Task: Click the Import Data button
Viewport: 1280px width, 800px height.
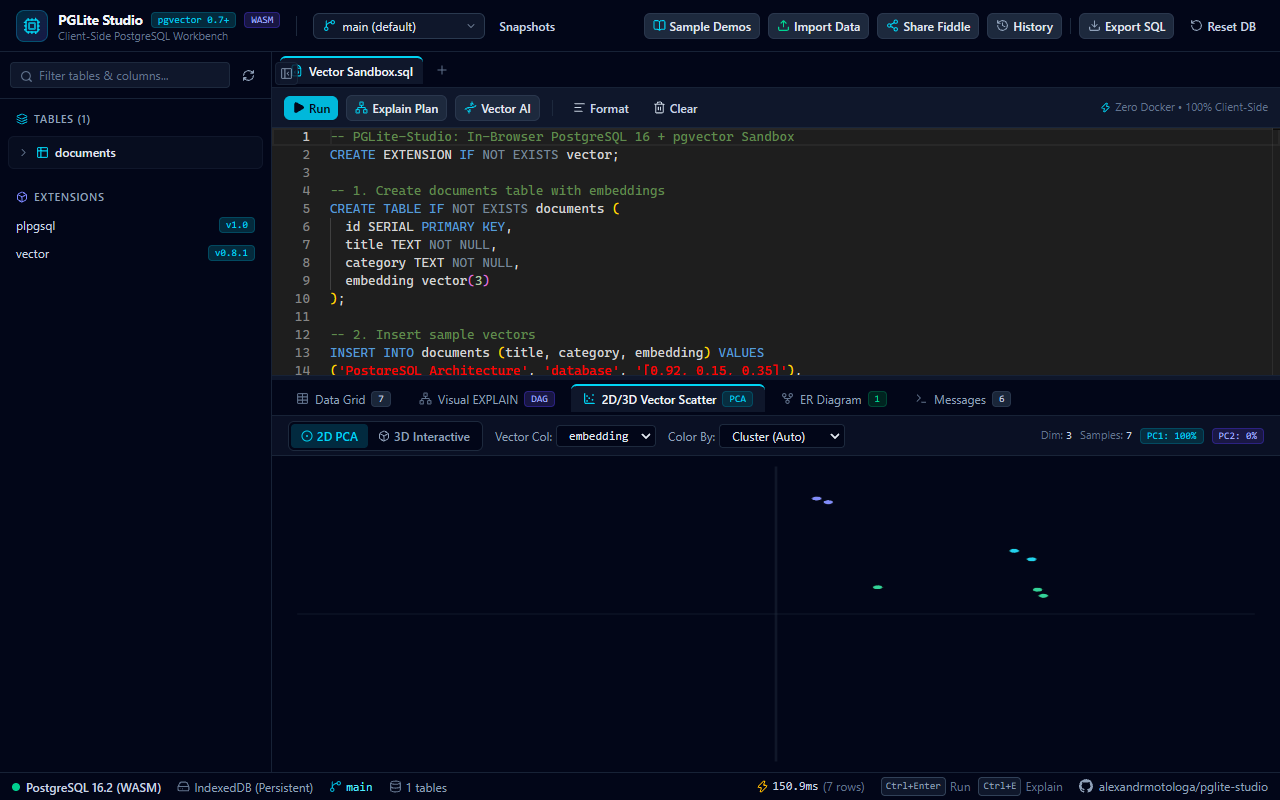Action: pyautogui.click(x=818, y=26)
